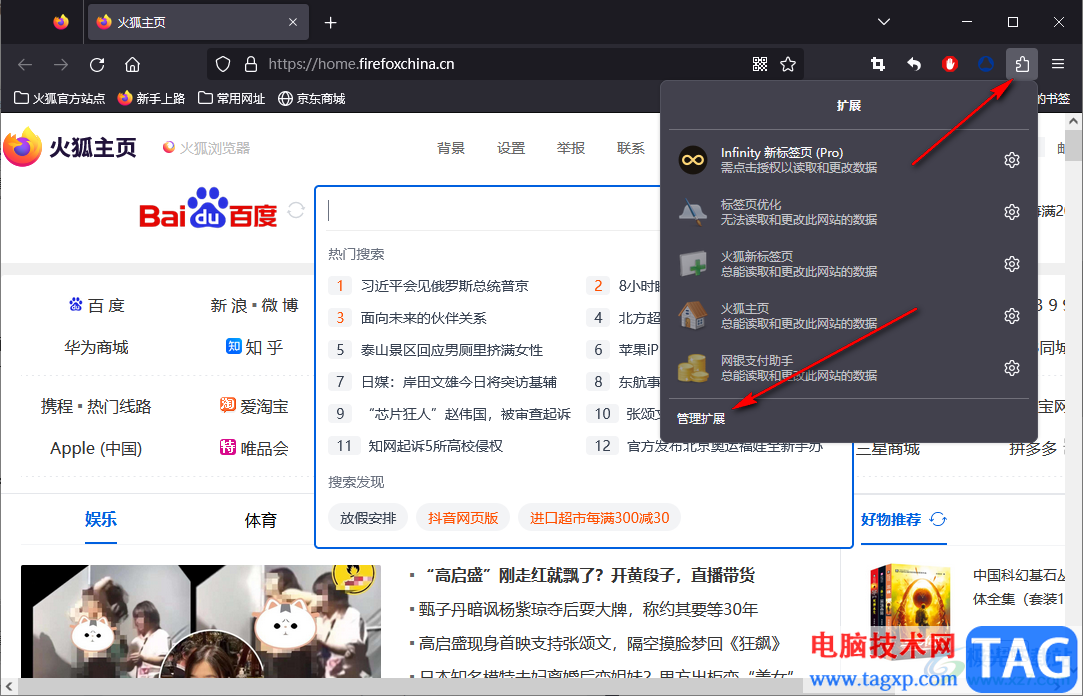Image resolution: width=1083 pixels, height=696 pixels.
Task: Open hot search 习近平会见俄罗斯总统普京
Action: [x=445, y=286]
